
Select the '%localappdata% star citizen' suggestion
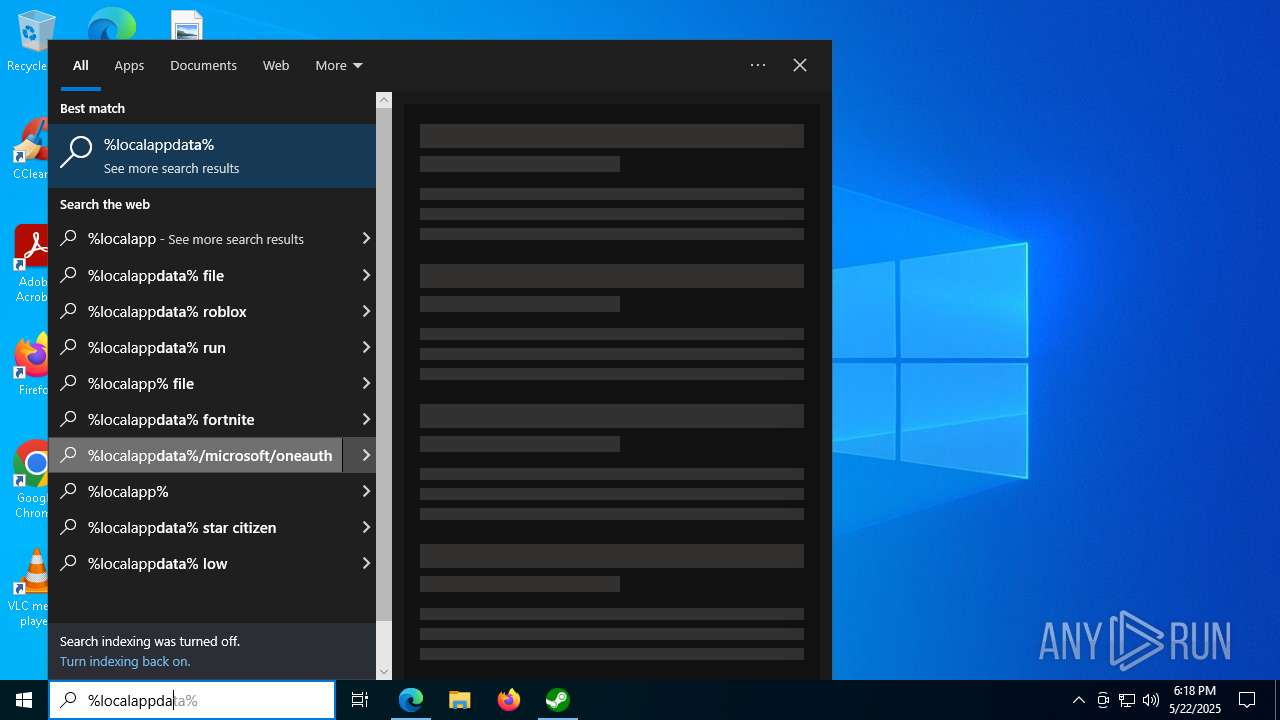pos(196,527)
